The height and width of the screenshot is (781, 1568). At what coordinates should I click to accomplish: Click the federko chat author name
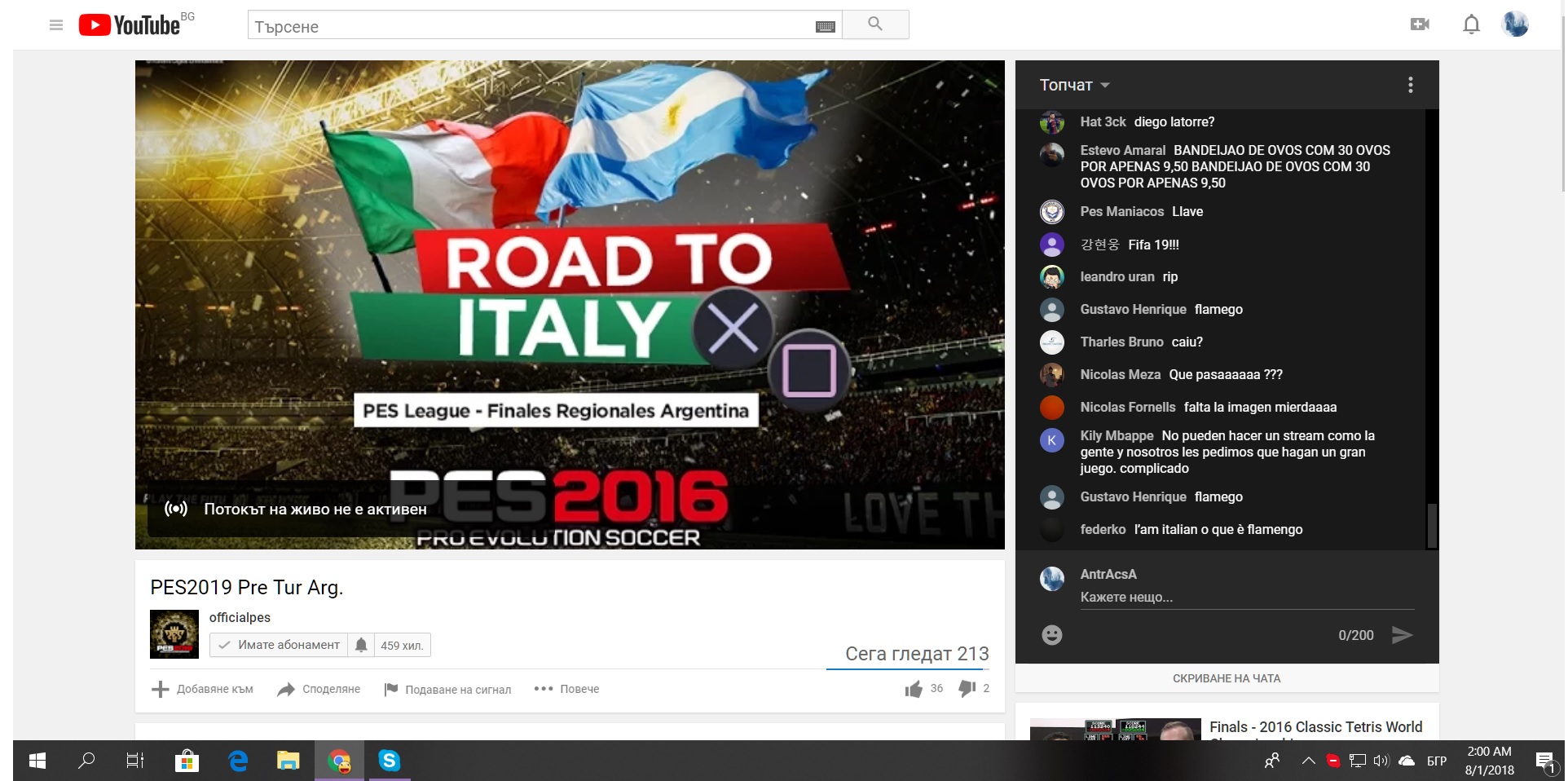click(x=1103, y=529)
